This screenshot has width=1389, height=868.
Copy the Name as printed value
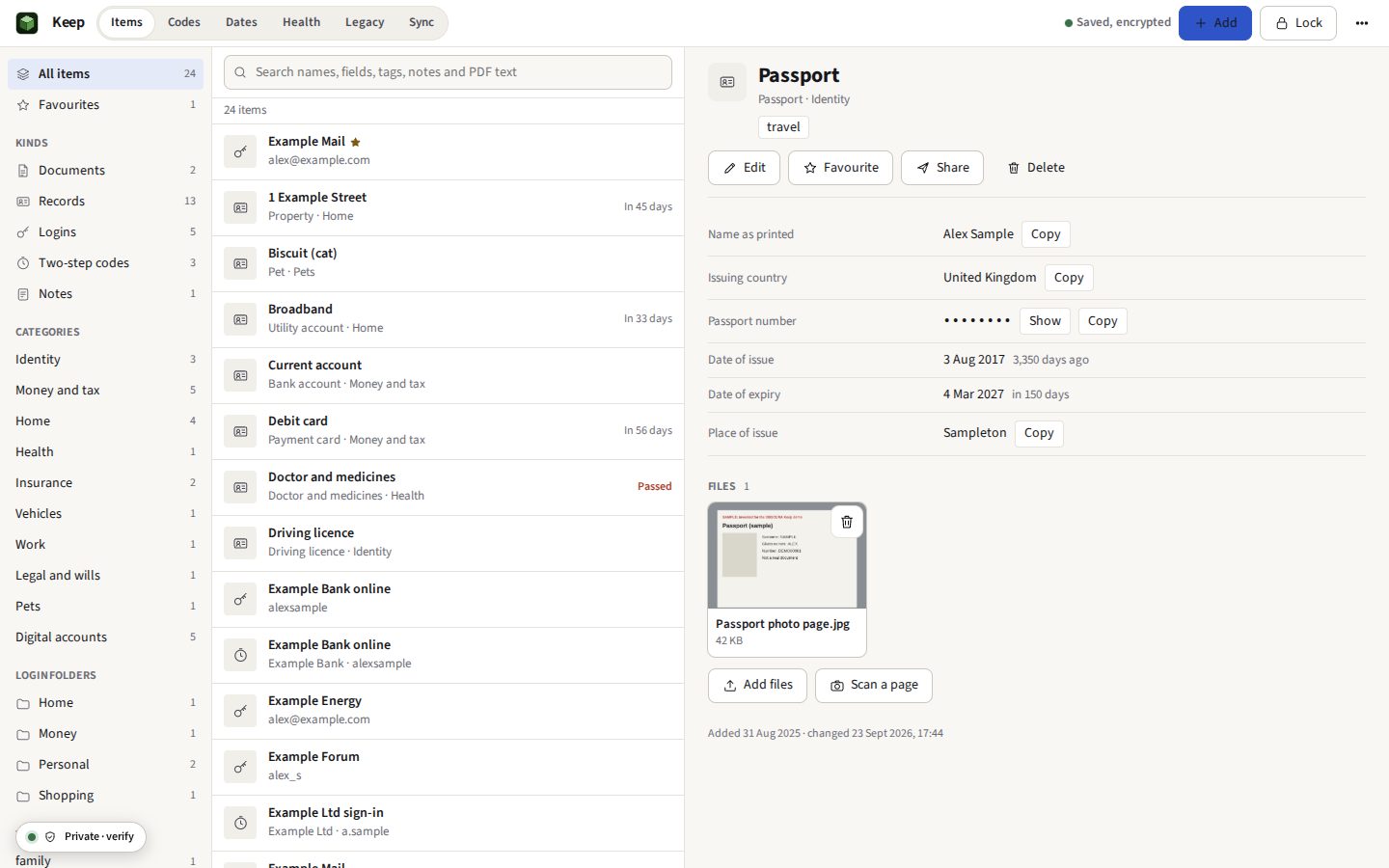(1046, 234)
